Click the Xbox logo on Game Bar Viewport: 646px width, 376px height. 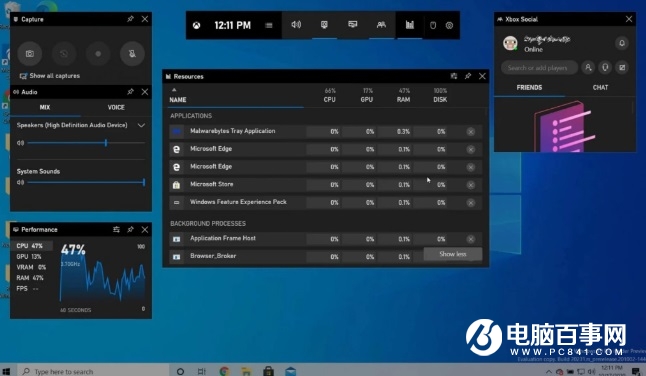click(x=197, y=26)
